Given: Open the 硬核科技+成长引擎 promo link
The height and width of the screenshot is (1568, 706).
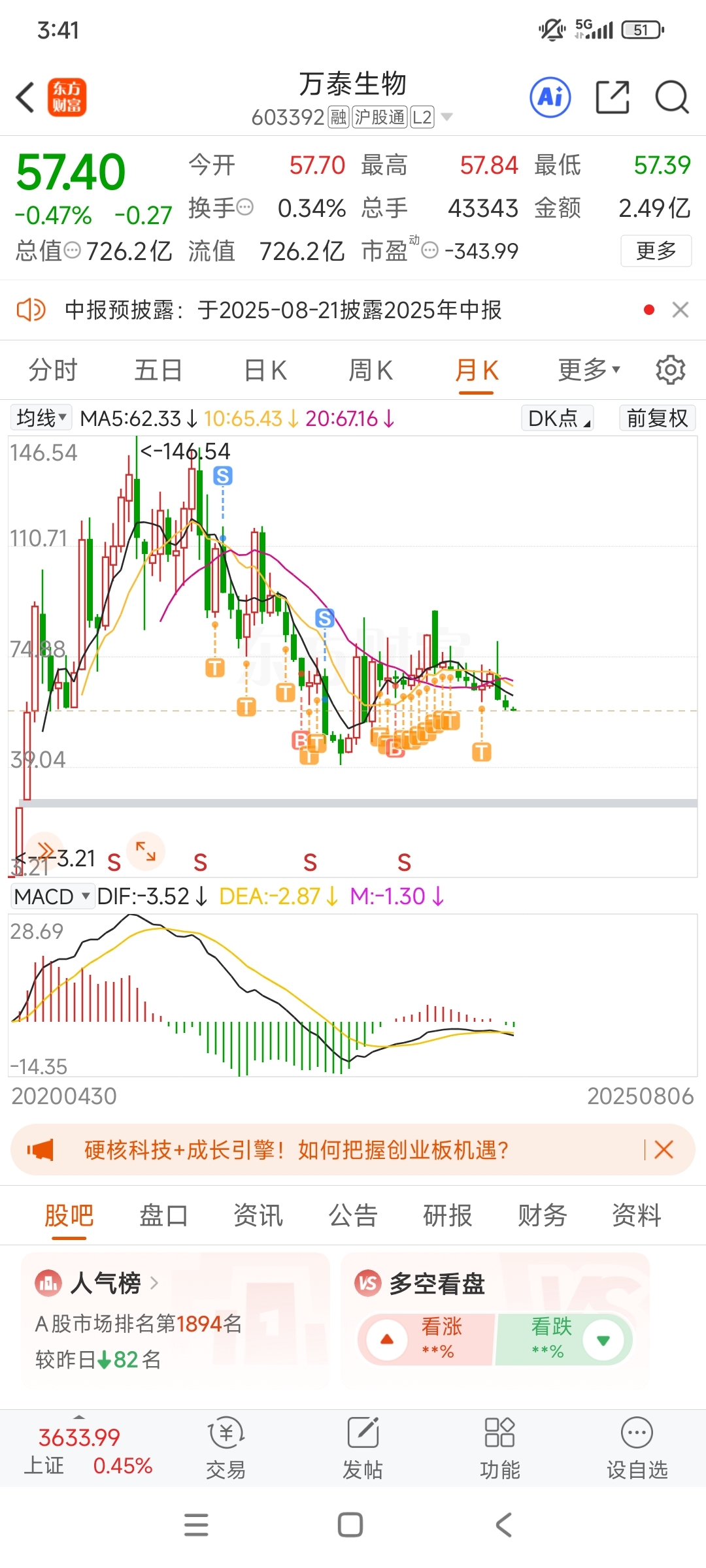Looking at the screenshot, I should point(296,1149).
